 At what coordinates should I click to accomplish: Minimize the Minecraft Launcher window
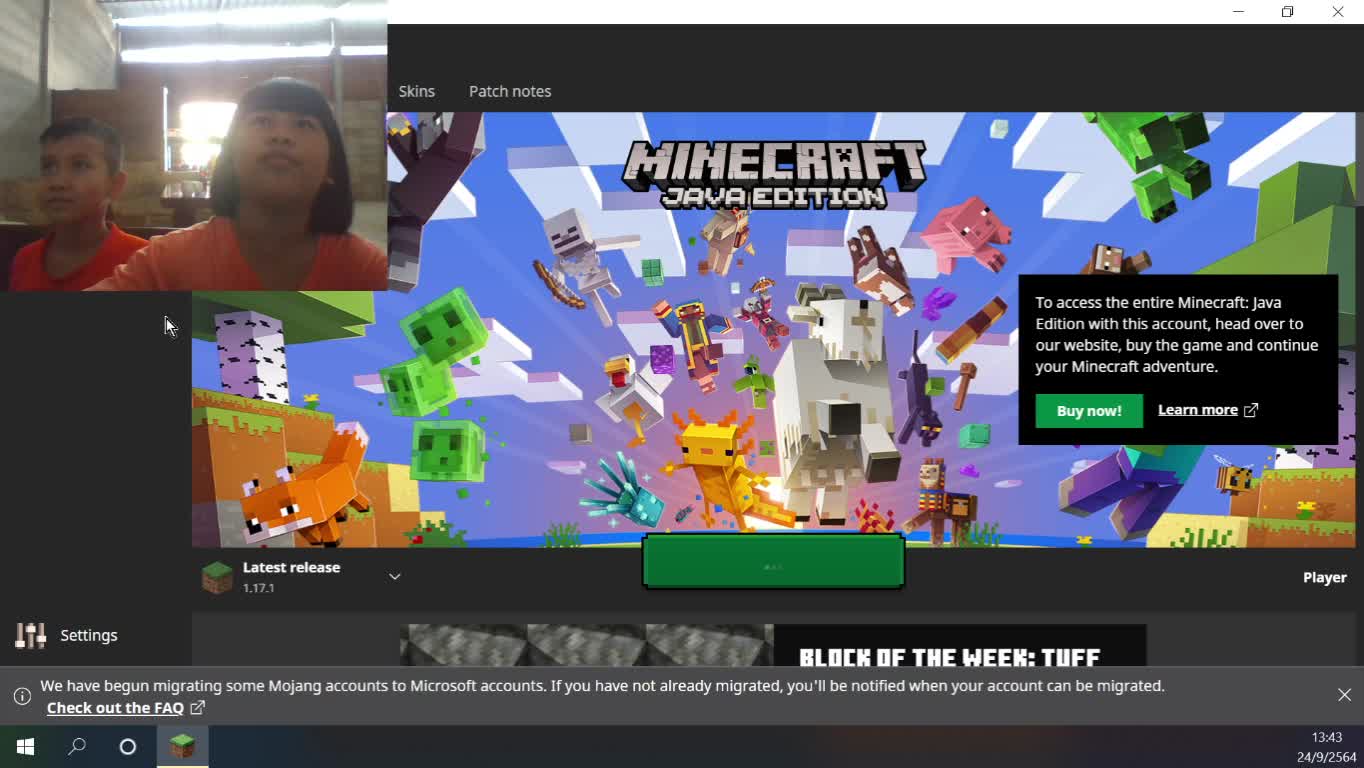1238,12
